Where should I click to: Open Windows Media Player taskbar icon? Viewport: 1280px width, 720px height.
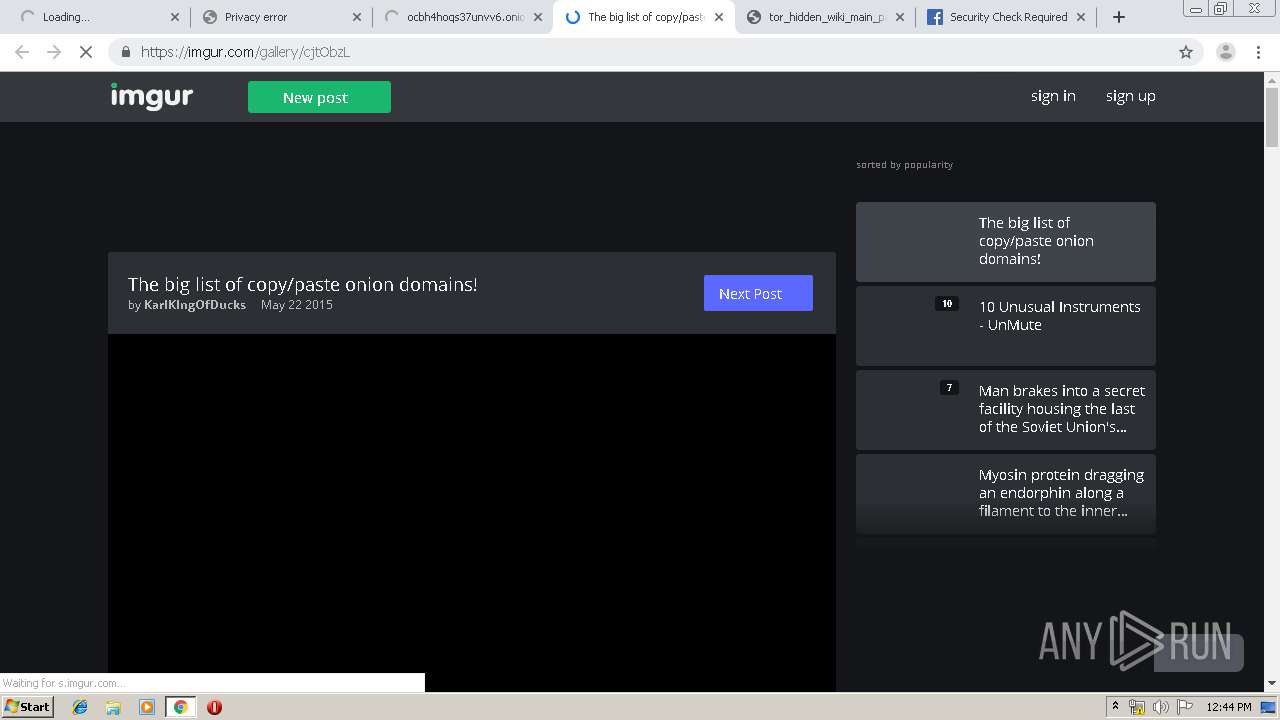tap(146, 707)
